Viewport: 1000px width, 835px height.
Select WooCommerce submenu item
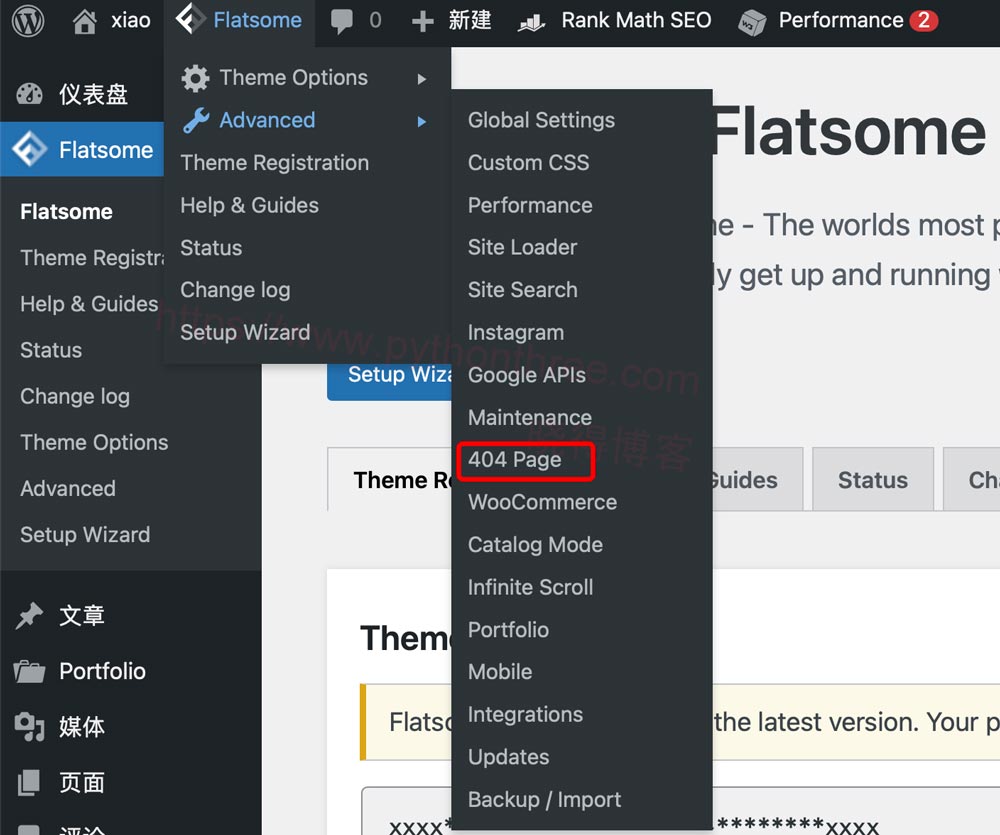(543, 503)
